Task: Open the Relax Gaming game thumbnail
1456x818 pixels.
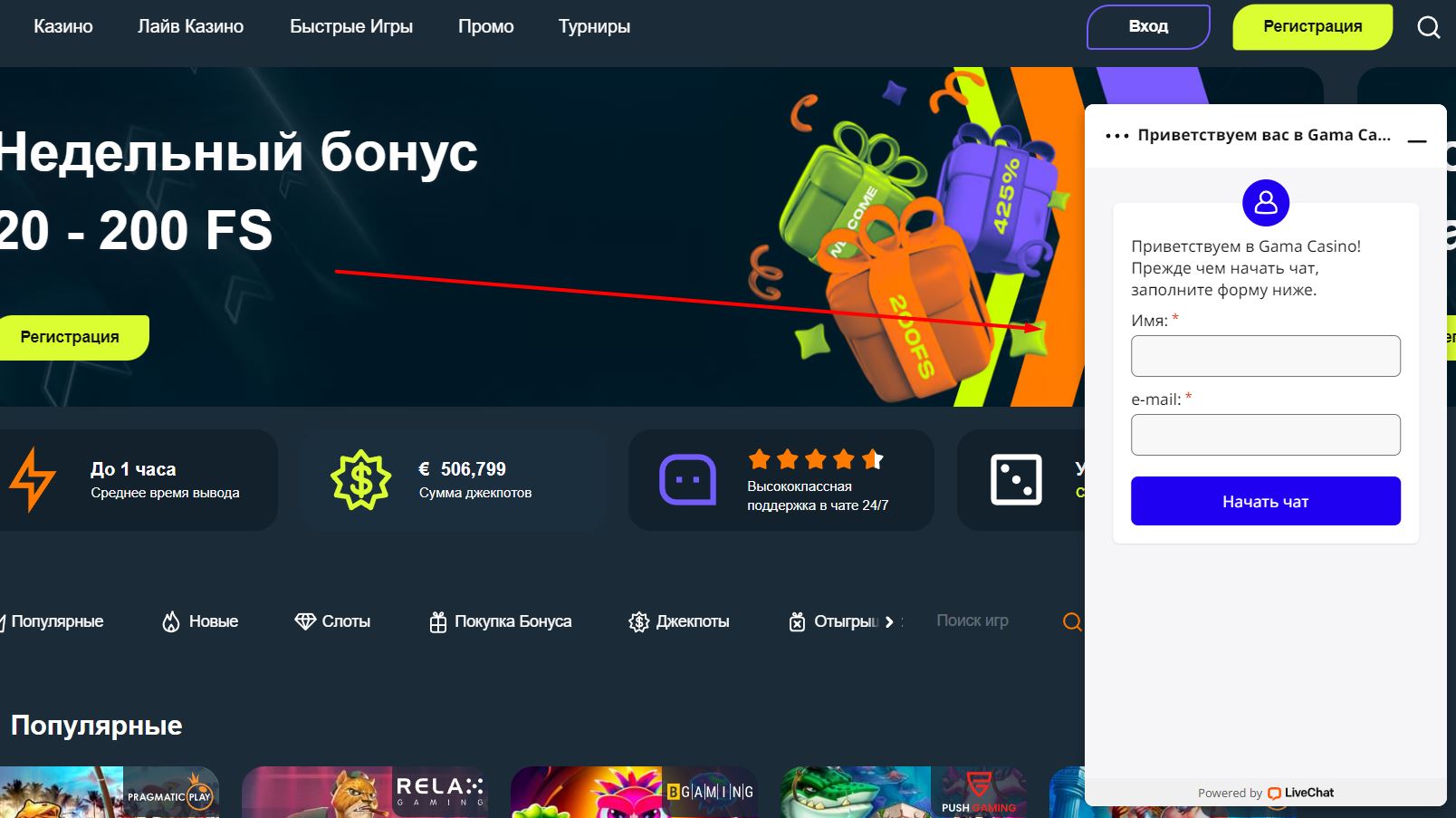Action: tap(365, 793)
